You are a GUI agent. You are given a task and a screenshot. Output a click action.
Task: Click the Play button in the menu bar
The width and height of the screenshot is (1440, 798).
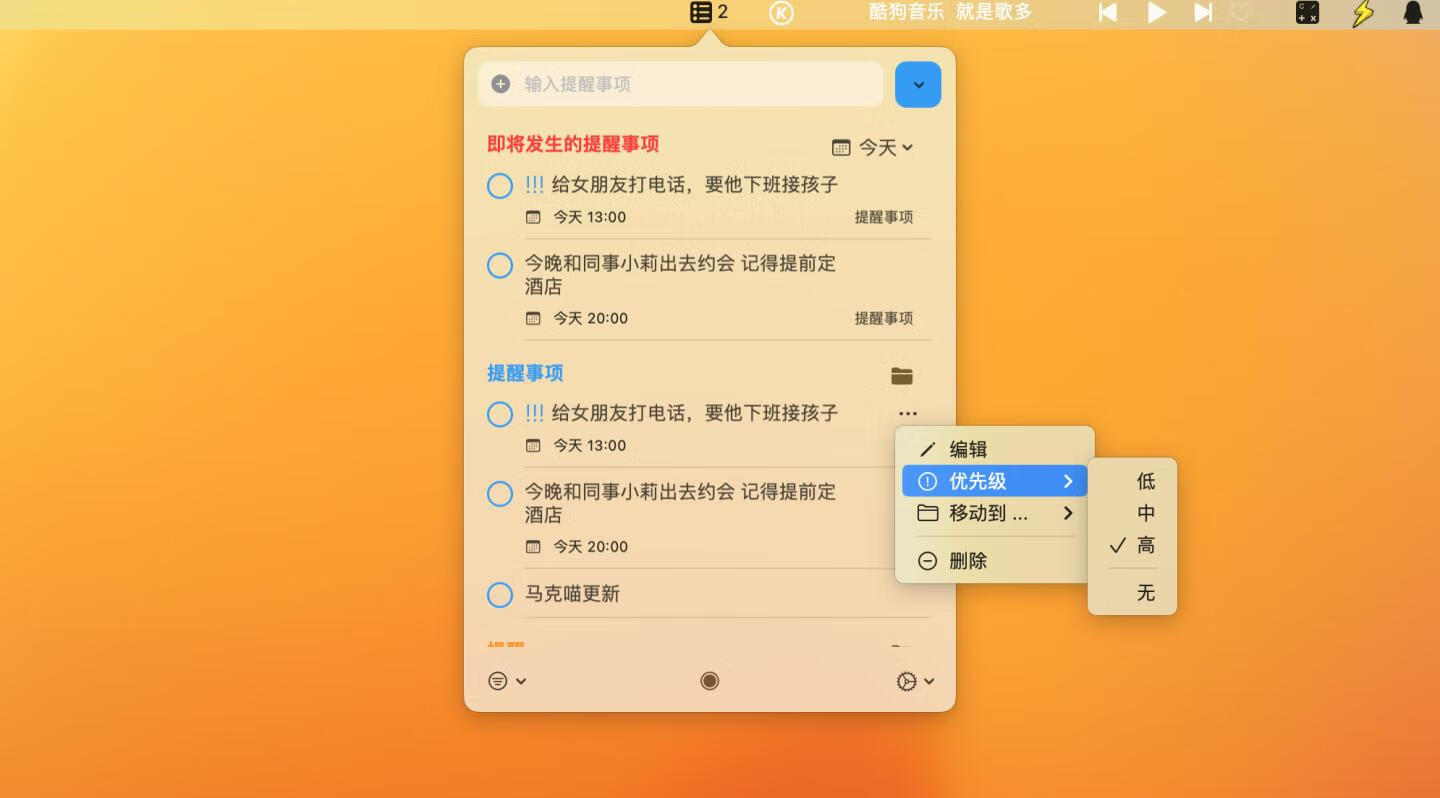tap(1156, 12)
